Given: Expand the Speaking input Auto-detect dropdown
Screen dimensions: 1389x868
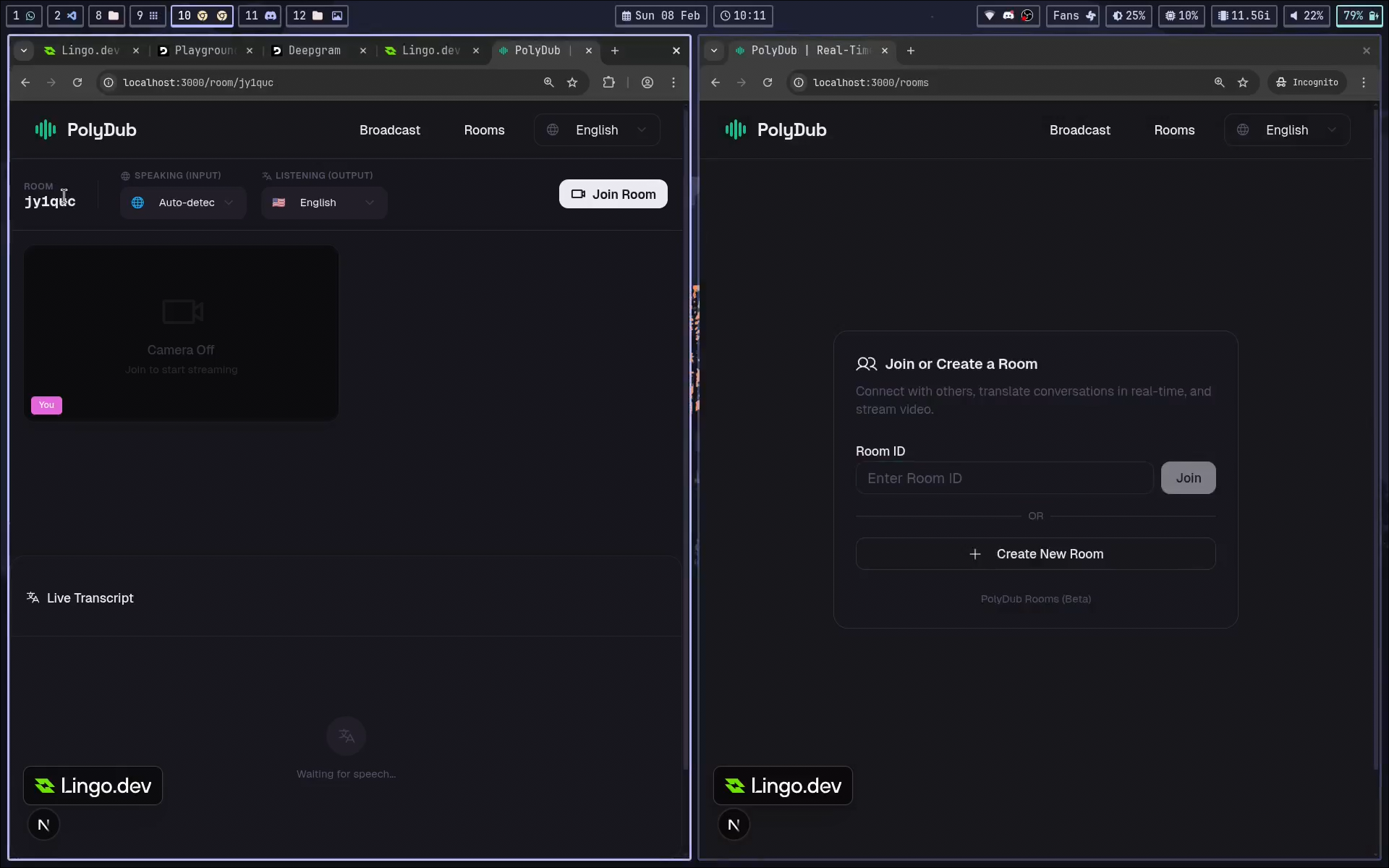Looking at the screenshot, I should tap(183, 203).
